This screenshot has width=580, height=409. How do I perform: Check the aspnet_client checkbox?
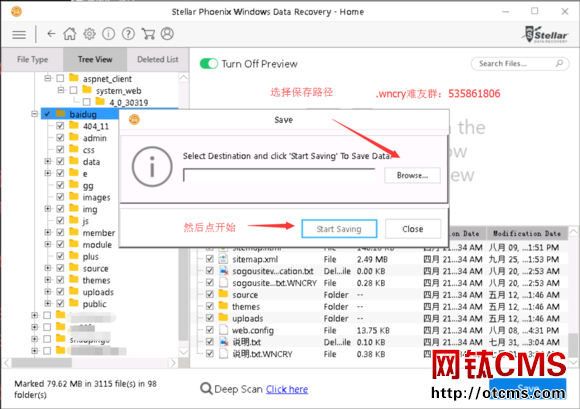(60, 78)
